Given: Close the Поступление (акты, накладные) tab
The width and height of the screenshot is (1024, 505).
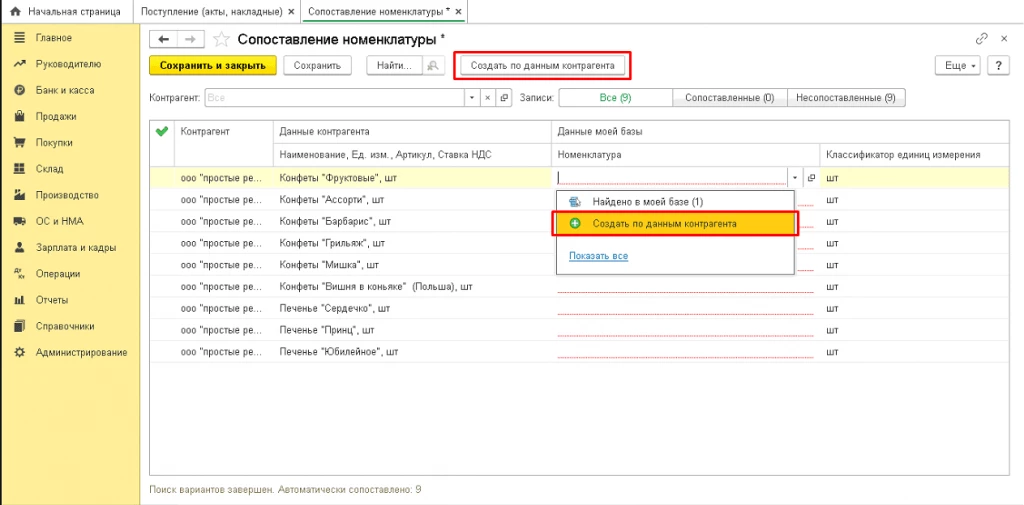Looking at the screenshot, I should (291, 12).
